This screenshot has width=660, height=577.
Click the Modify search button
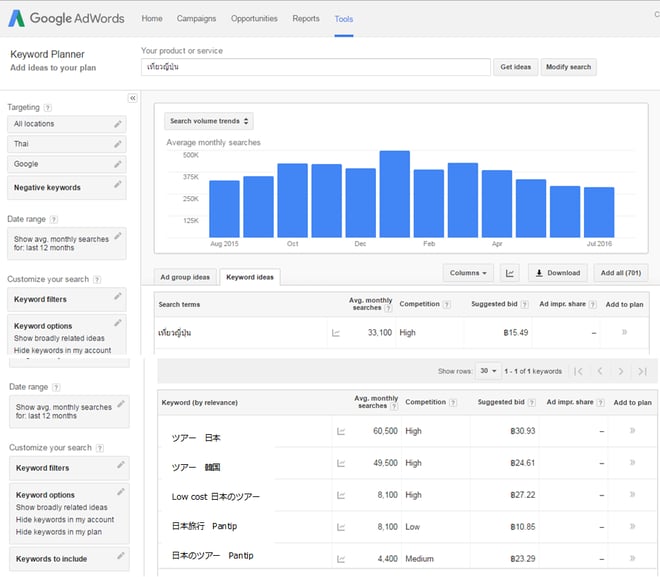click(568, 67)
